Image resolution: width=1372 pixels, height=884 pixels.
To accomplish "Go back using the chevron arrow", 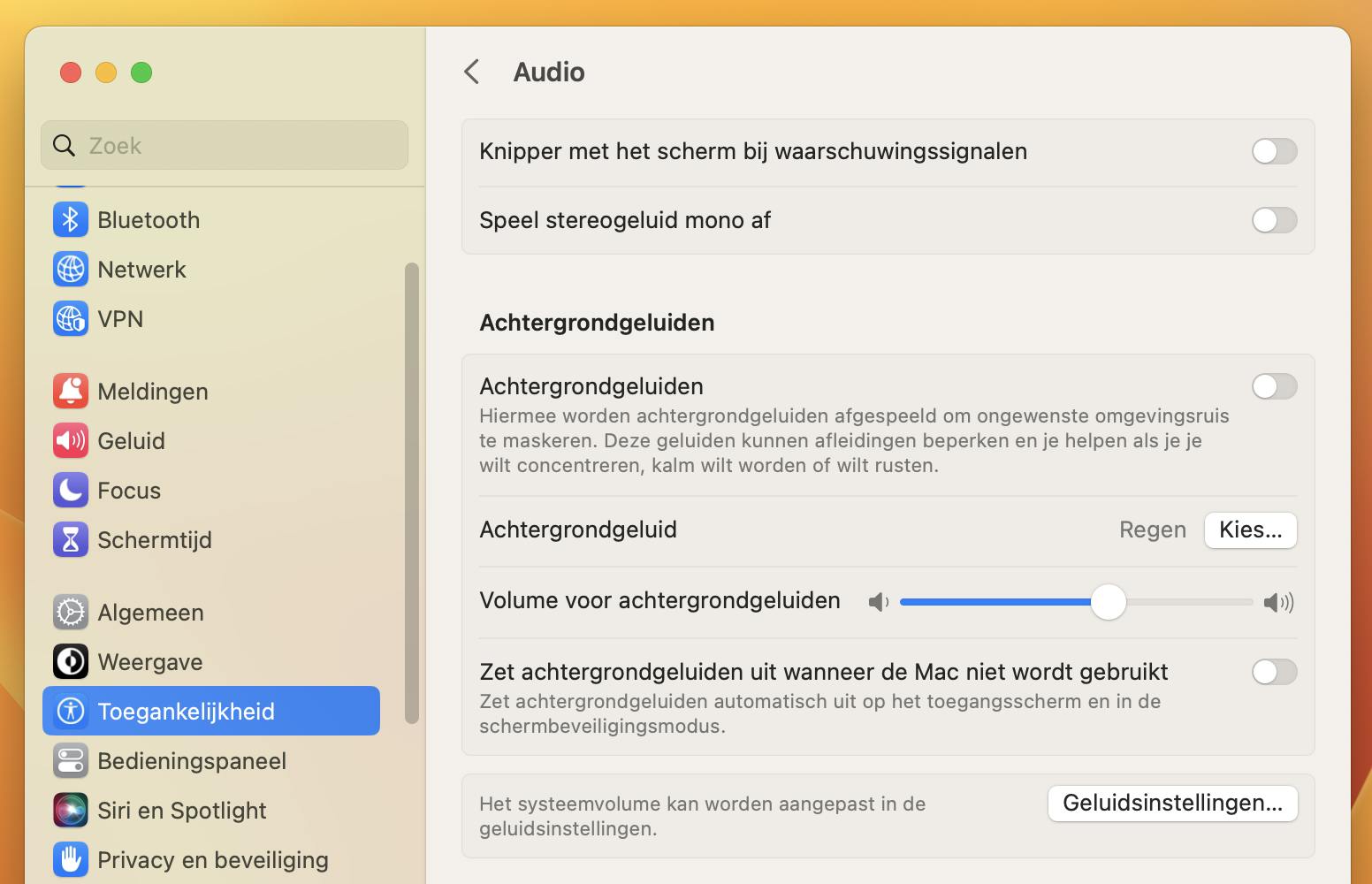I will 472,72.
